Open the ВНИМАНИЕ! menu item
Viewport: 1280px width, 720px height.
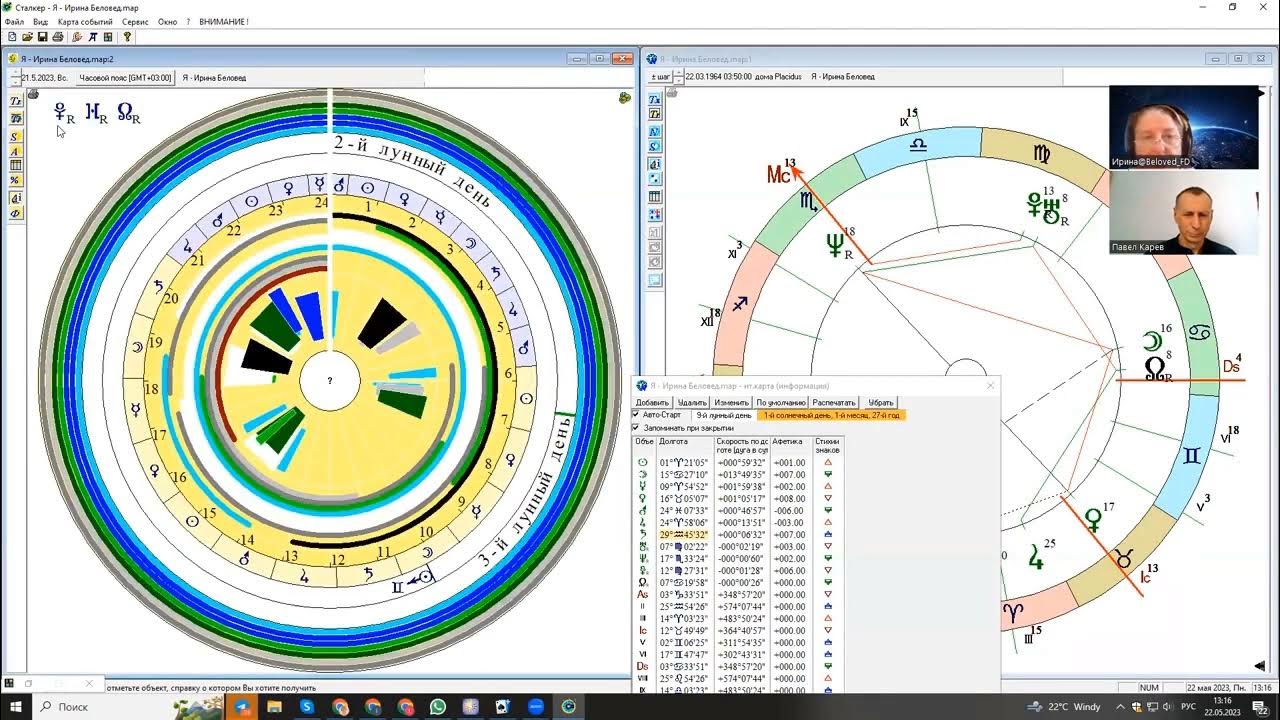click(x=224, y=21)
